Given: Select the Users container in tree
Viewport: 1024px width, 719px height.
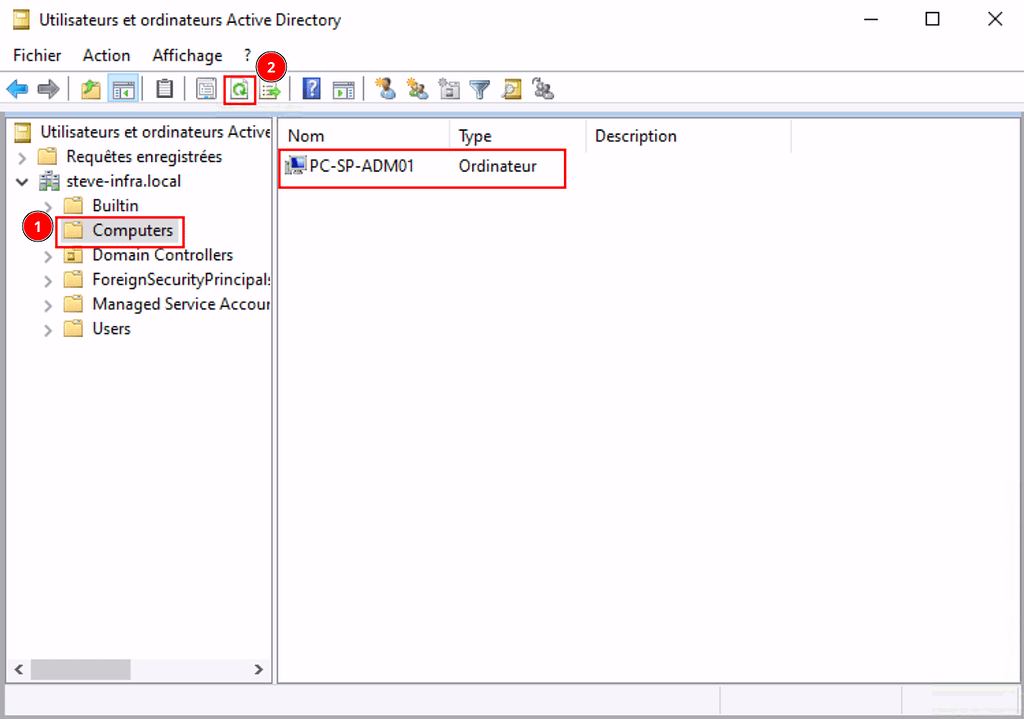Looking at the screenshot, I should click(x=111, y=329).
